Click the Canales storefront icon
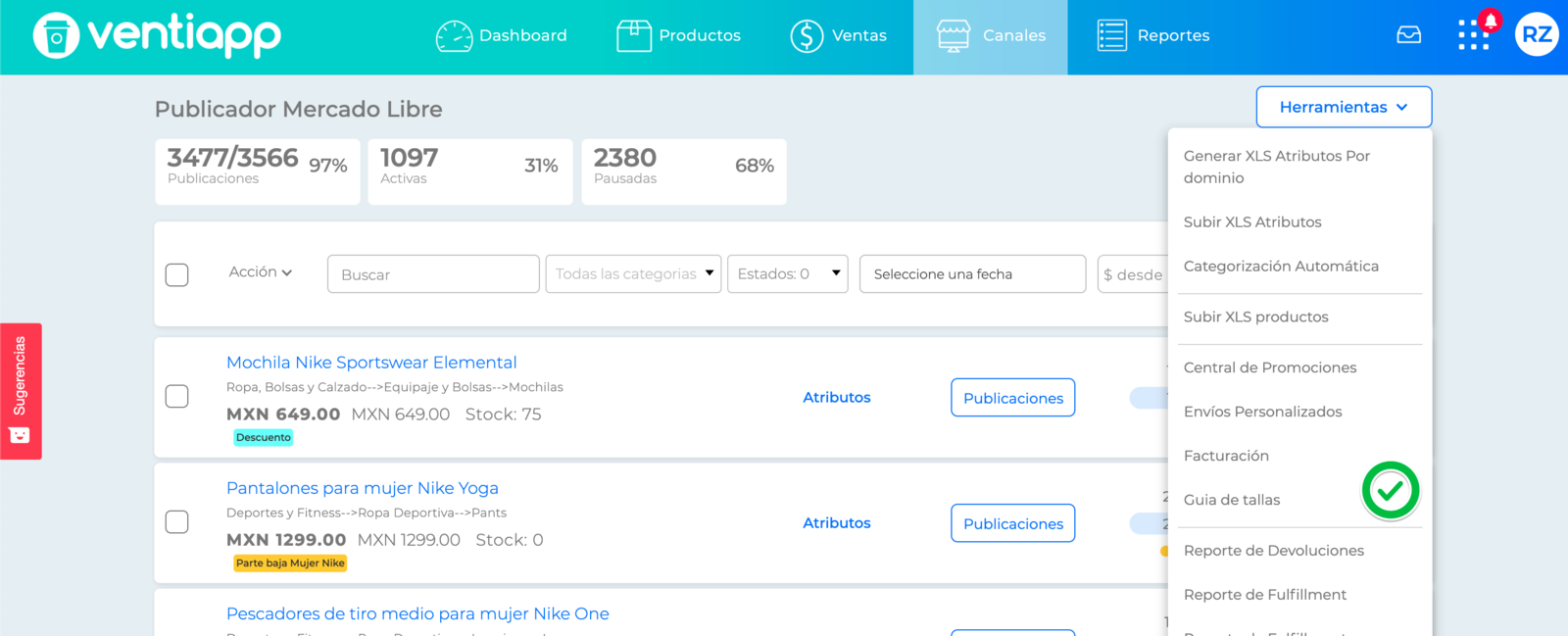 (954, 36)
